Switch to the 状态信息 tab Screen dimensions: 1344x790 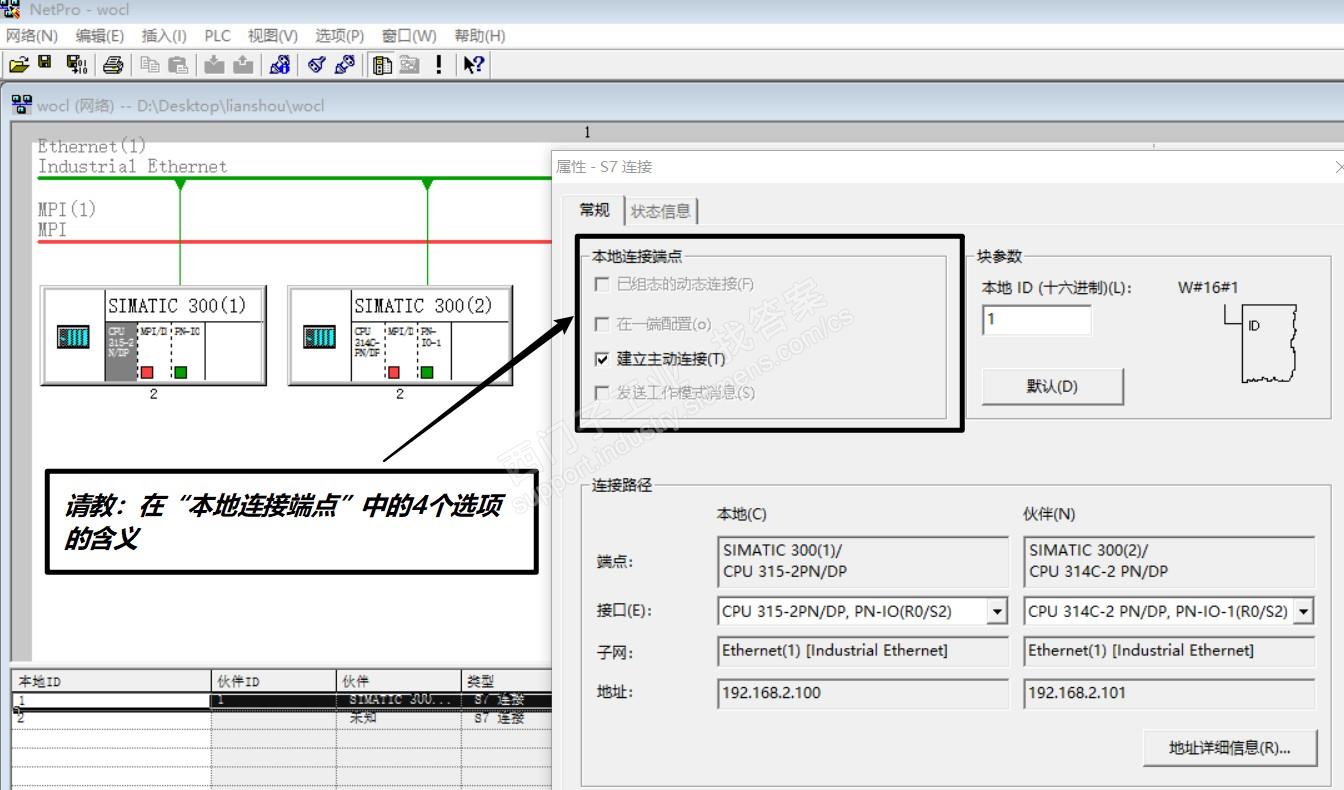click(661, 212)
